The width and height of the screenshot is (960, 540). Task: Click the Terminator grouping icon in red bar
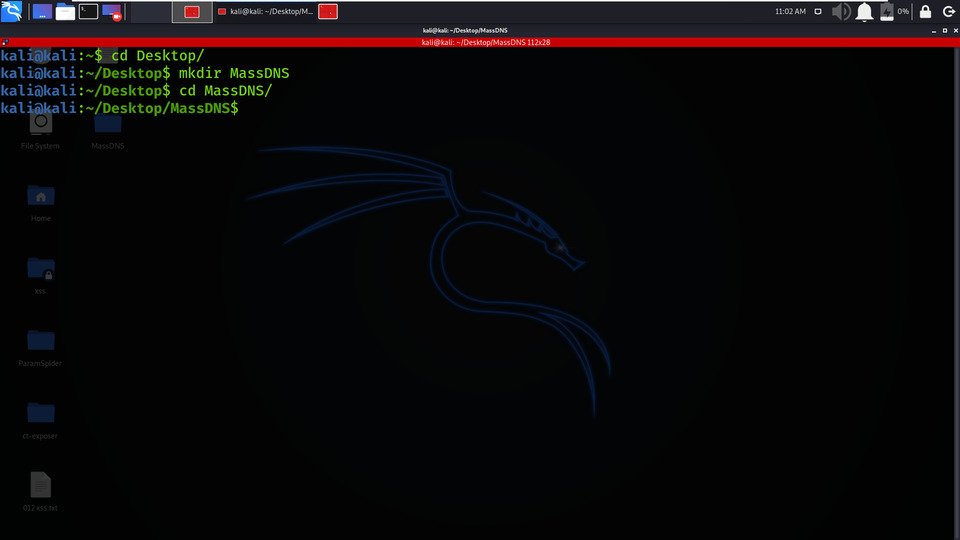[5, 42]
